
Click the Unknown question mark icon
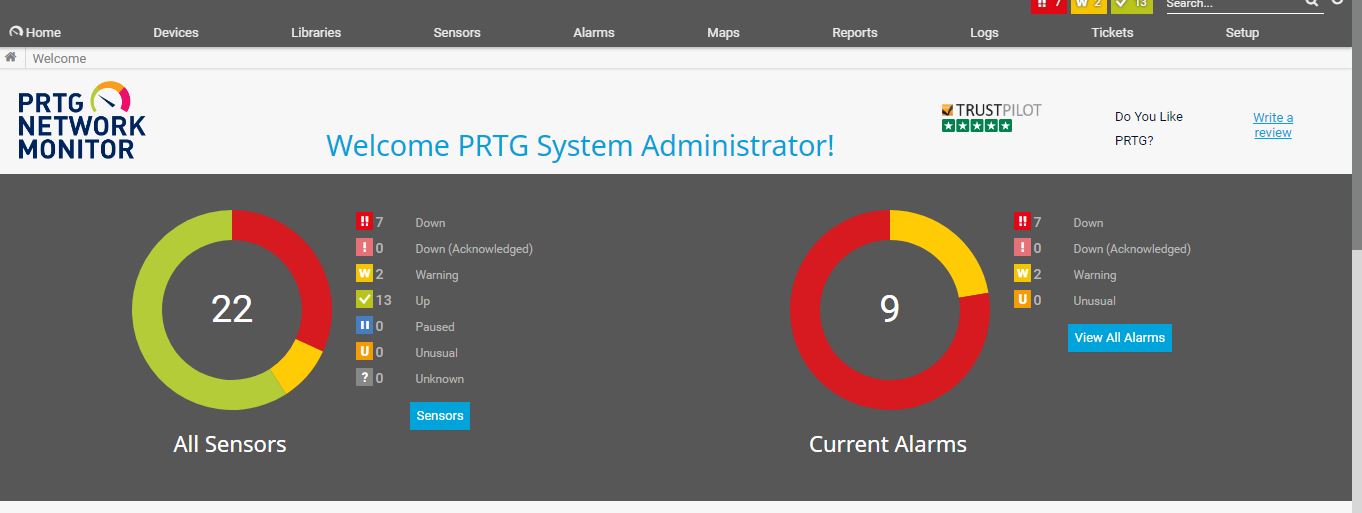tap(364, 378)
